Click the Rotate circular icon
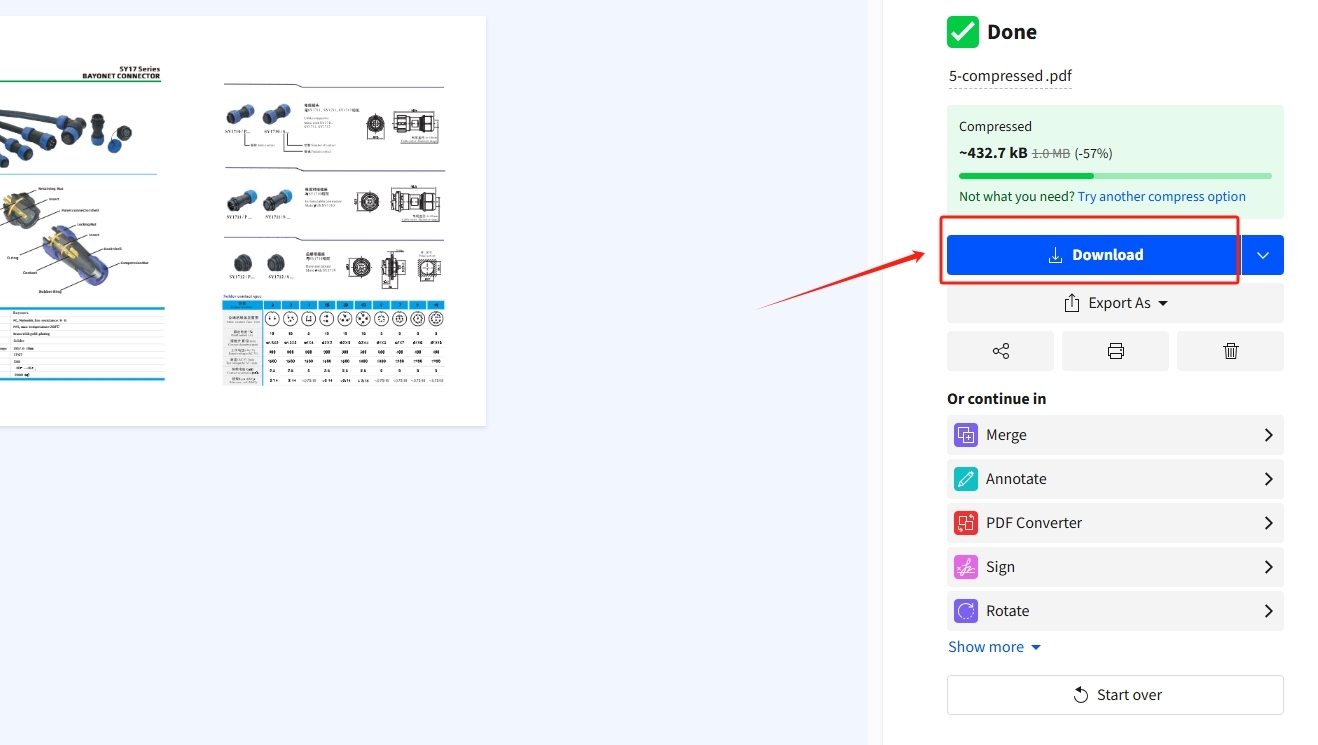1318x745 pixels. 965,611
